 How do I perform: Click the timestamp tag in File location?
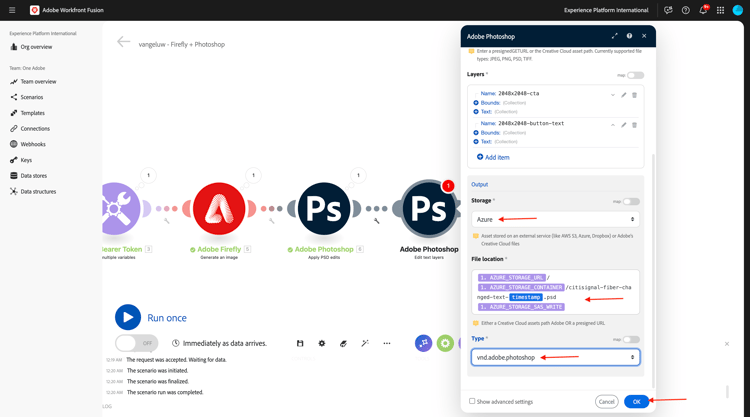coord(525,297)
